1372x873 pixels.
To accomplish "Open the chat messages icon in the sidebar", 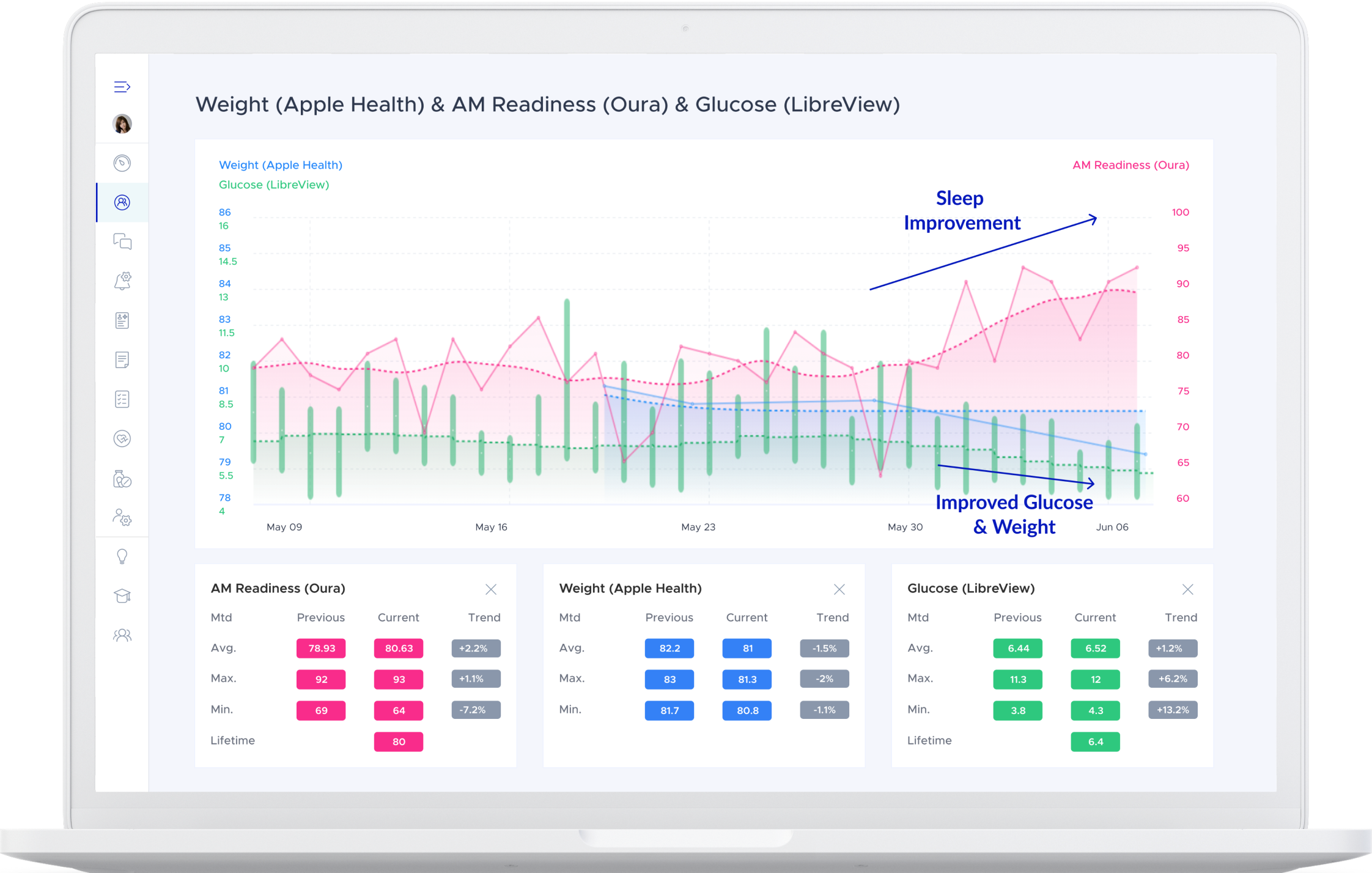I will point(122,241).
